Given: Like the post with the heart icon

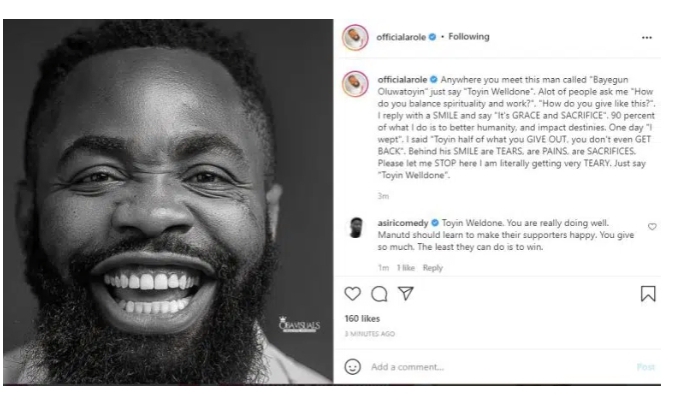Looking at the screenshot, I should point(353,293).
